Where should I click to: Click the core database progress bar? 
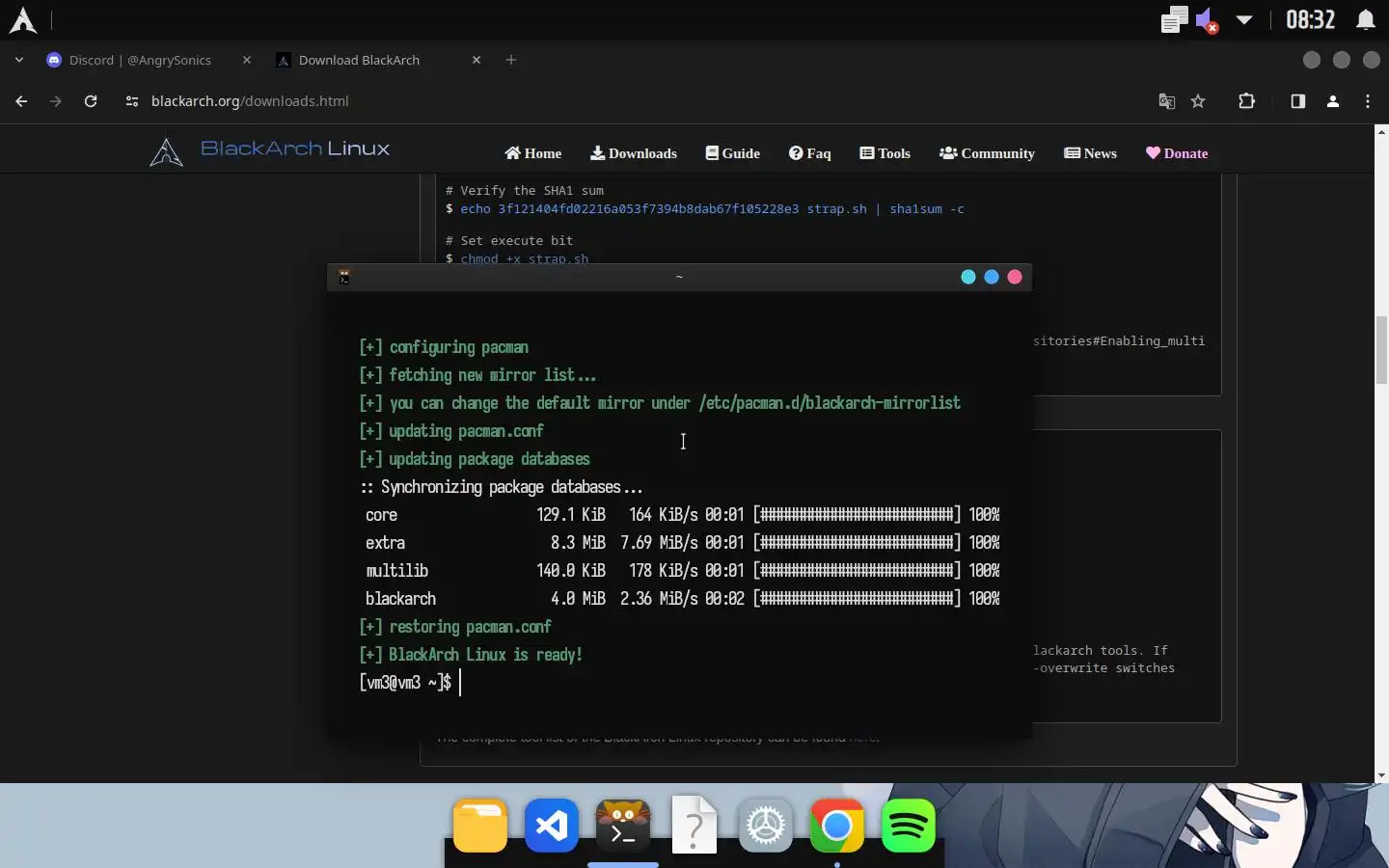click(x=857, y=515)
